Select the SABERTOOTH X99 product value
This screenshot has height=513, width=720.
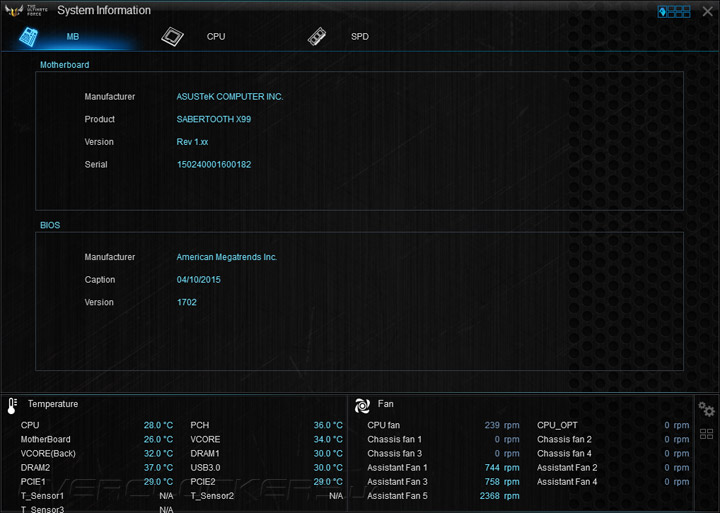(x=214, y=119)
